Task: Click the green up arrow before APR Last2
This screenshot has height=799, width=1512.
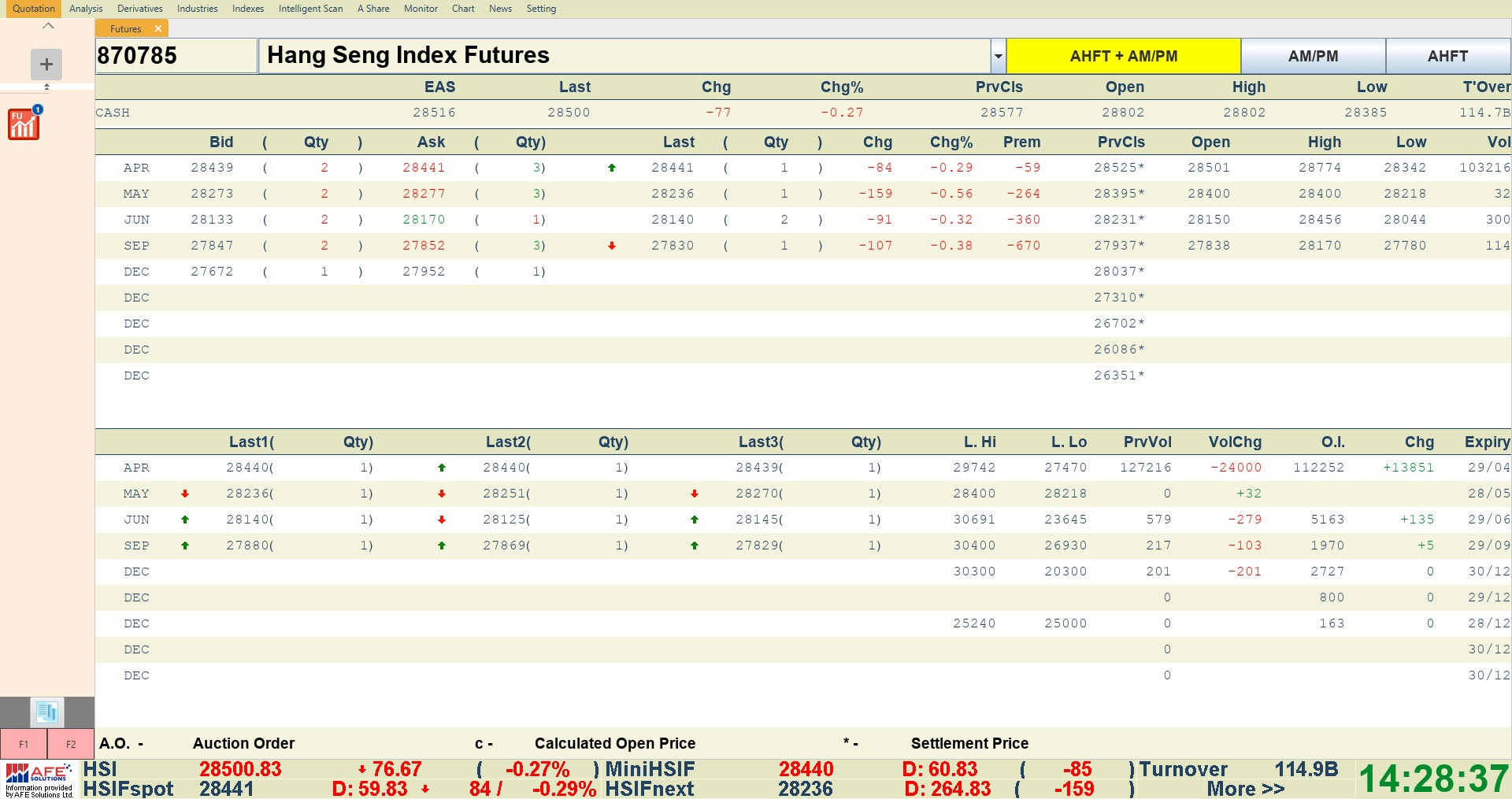Action: pos(442,468)
